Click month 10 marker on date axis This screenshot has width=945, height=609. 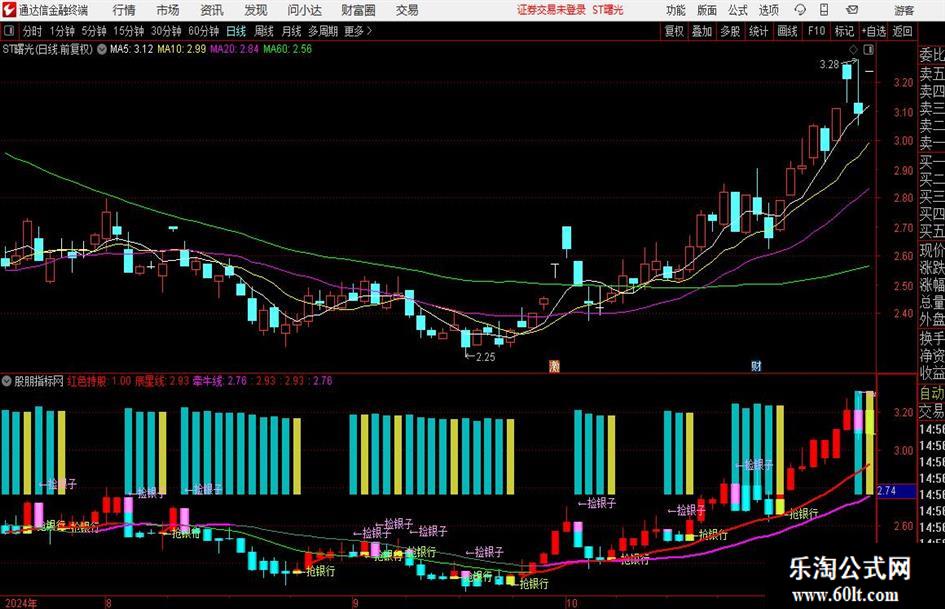[x=571, y=603]
